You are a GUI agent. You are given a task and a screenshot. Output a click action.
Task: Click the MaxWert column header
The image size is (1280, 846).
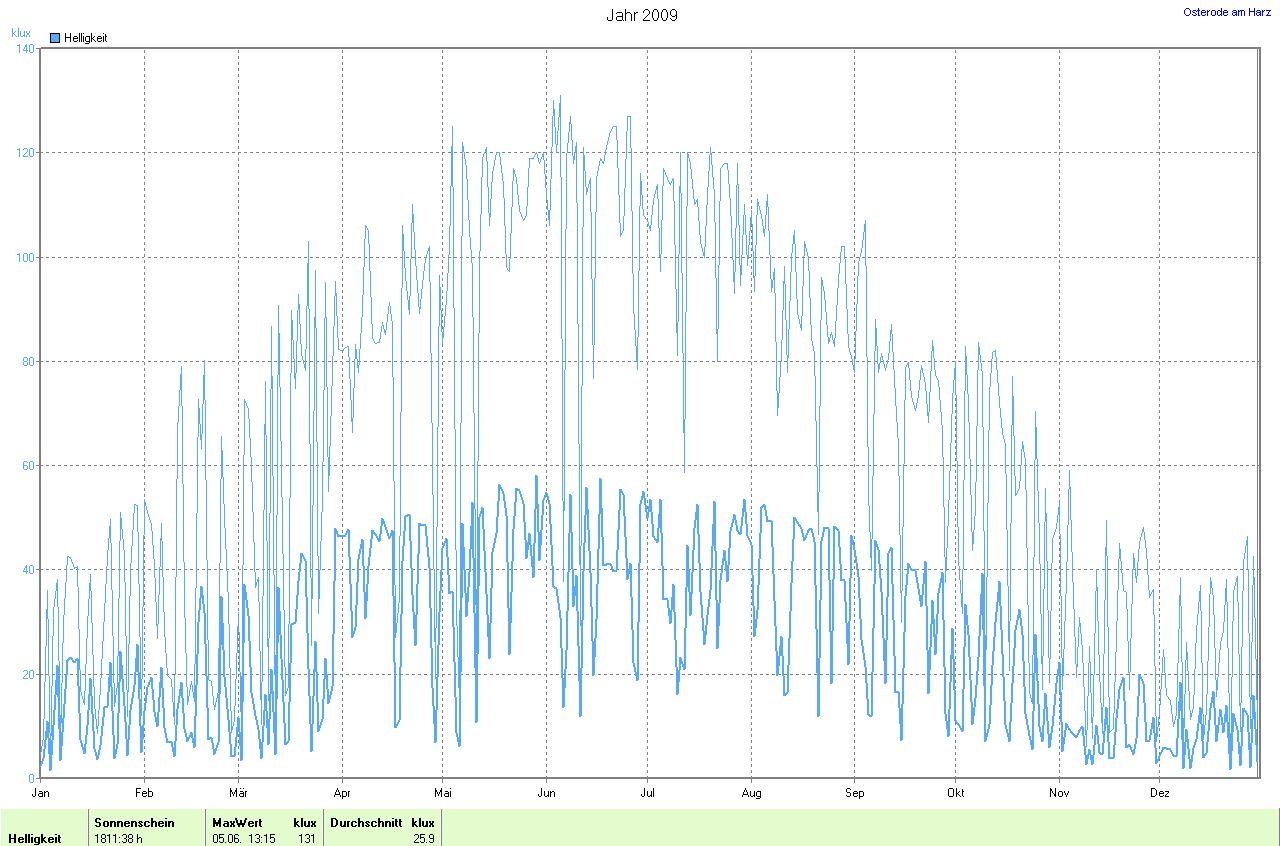click(x=237, y=823)
